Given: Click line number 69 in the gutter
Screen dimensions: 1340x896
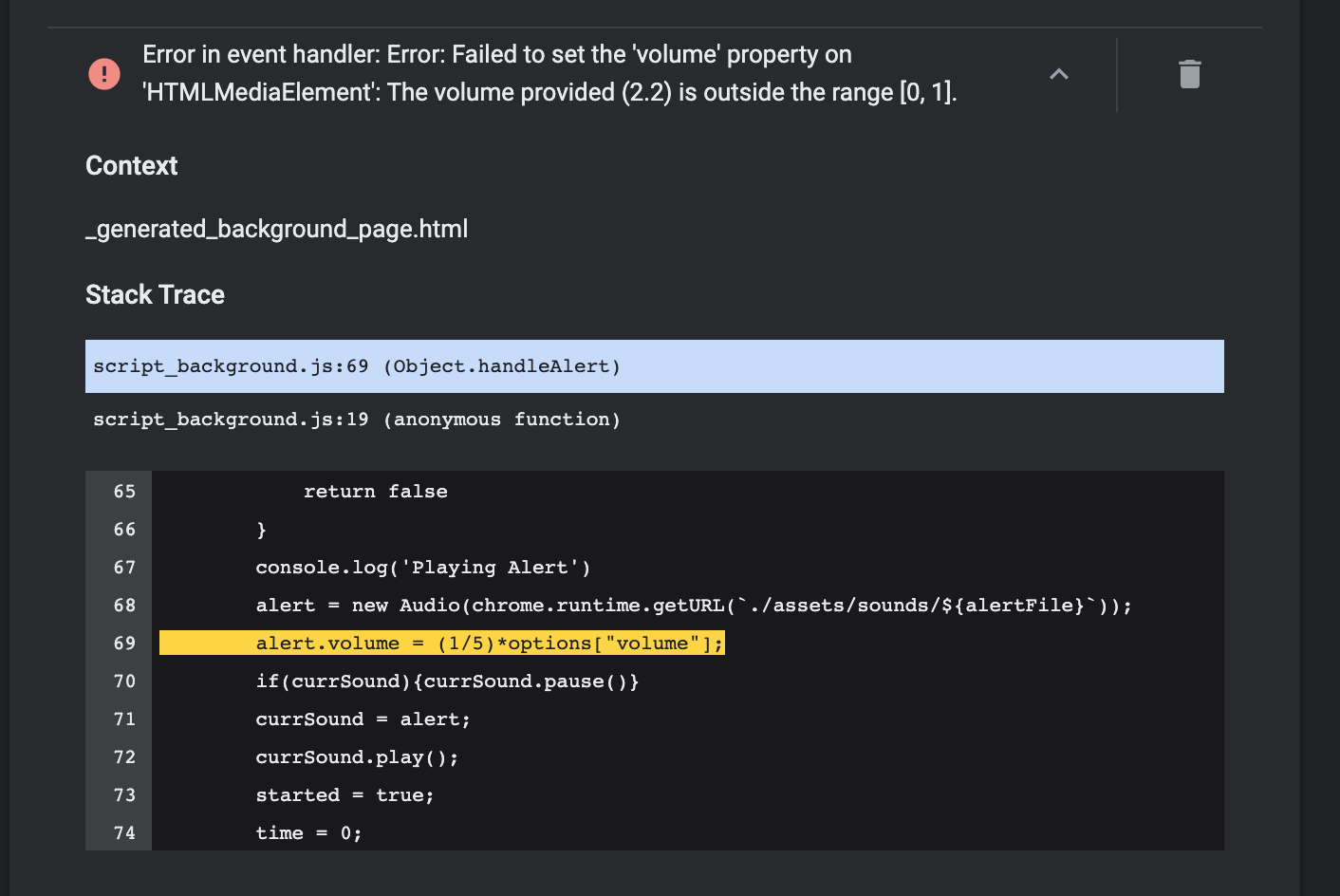Looking at the screenshot, I should coord(124,644).
